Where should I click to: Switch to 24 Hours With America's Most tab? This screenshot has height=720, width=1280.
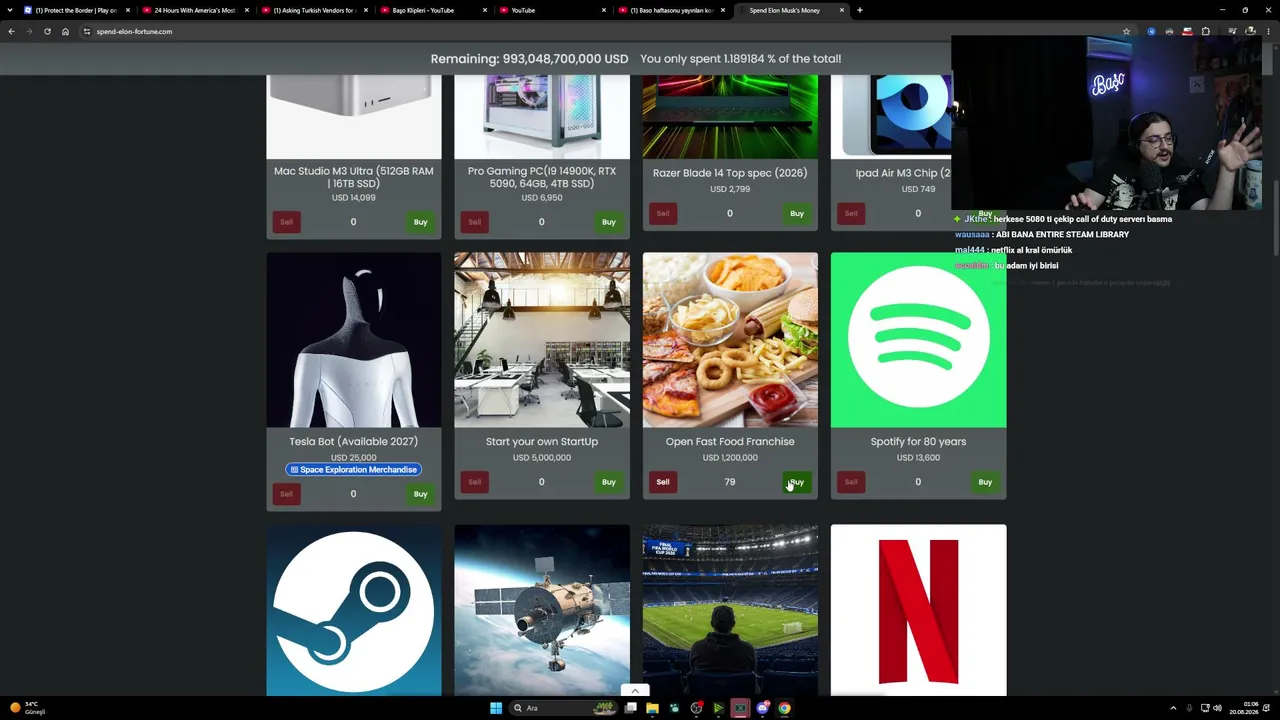pyautogui.click(x=194, y=10)
